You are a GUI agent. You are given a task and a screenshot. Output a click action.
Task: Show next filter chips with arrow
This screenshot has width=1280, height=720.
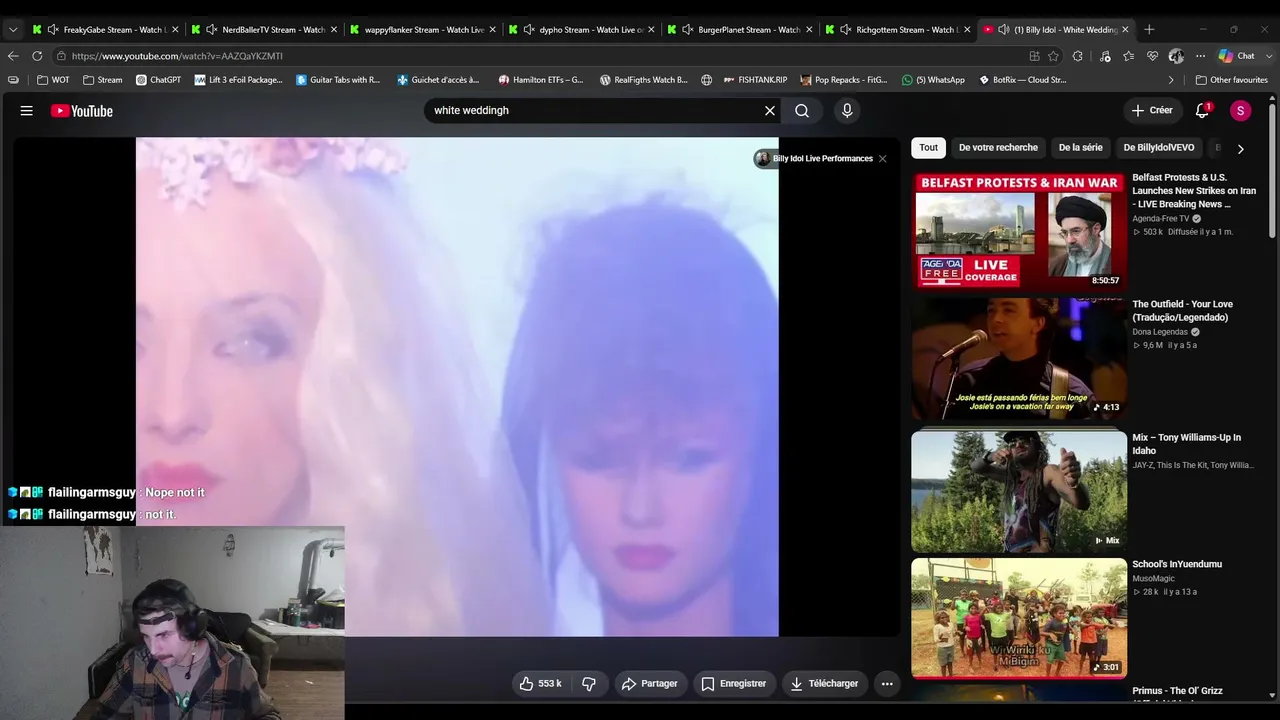coord(1240,149)
